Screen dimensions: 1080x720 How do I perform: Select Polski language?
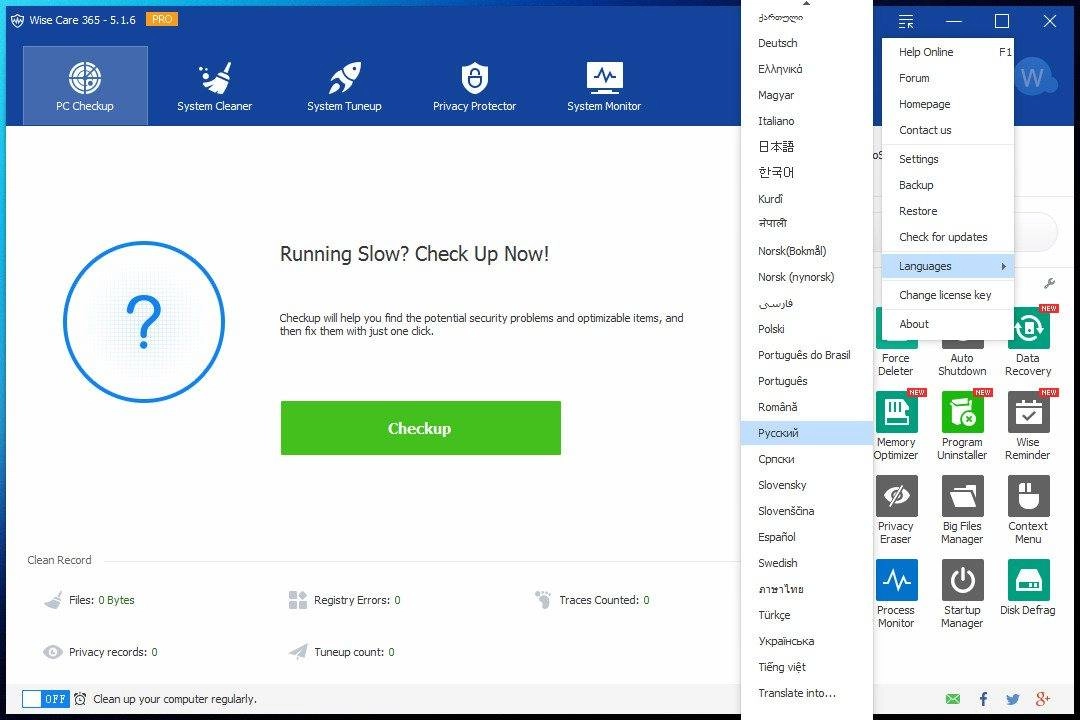807,329
